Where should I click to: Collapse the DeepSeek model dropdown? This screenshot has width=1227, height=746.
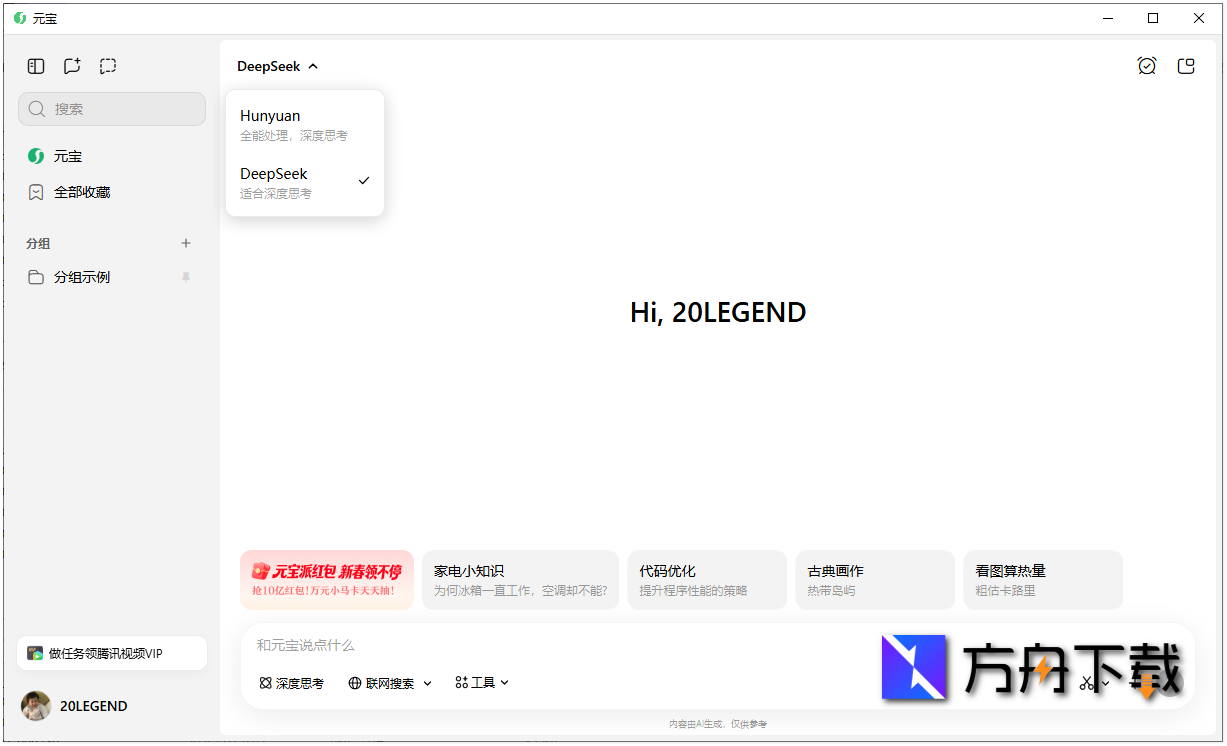pyautogui.click(x=277, y=66)
